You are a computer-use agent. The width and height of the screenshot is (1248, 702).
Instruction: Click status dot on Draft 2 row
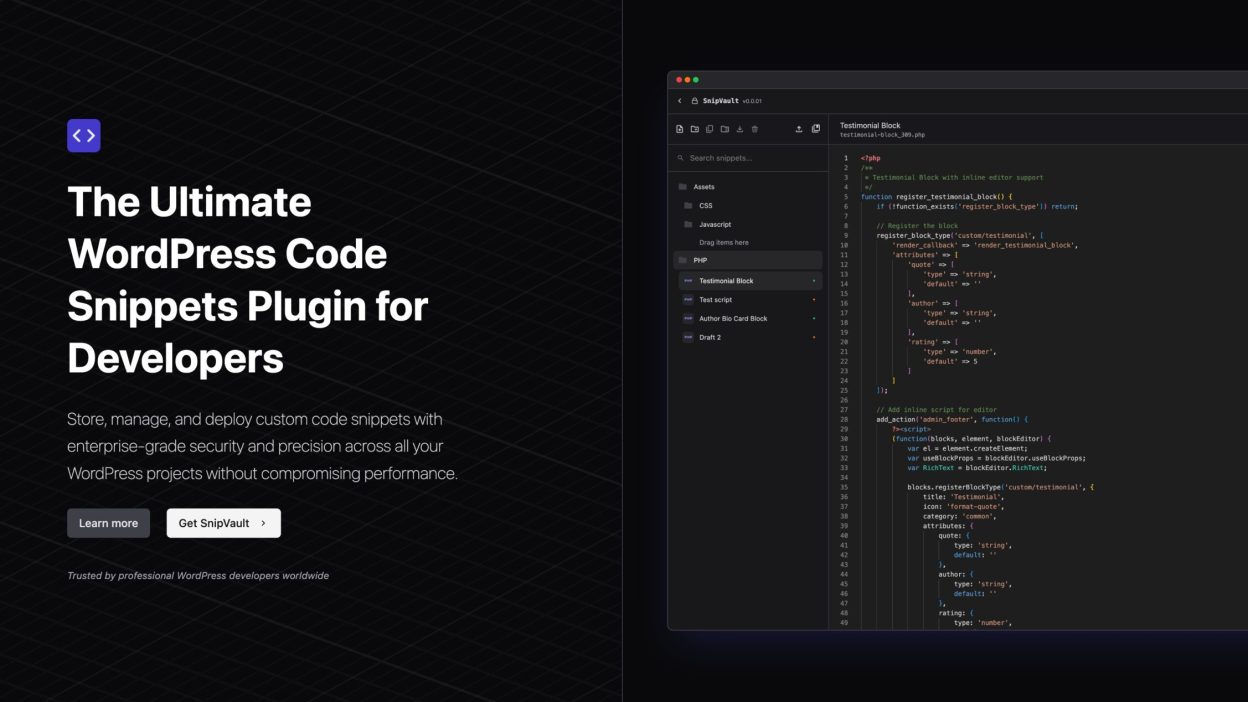[x=814, y=338]
